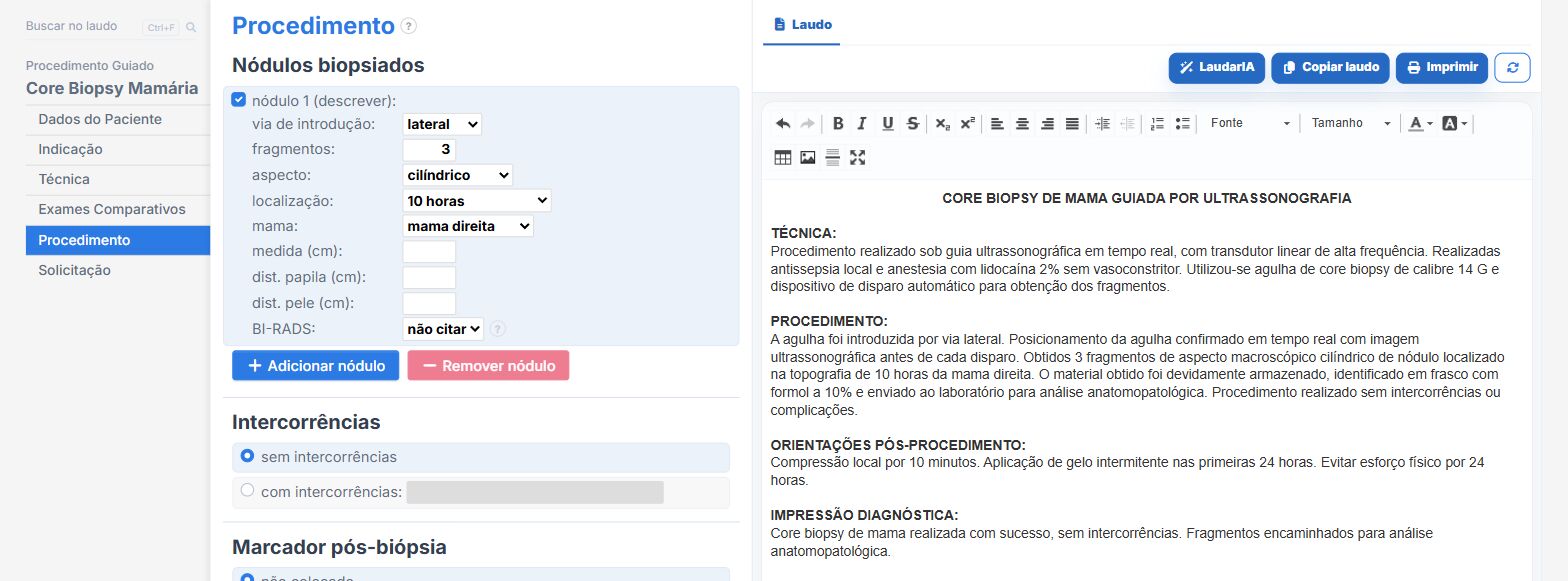Viewport: 1568px width, 581px height.
Task: Click the Remover nódulo button
Action: coord(489,366)
